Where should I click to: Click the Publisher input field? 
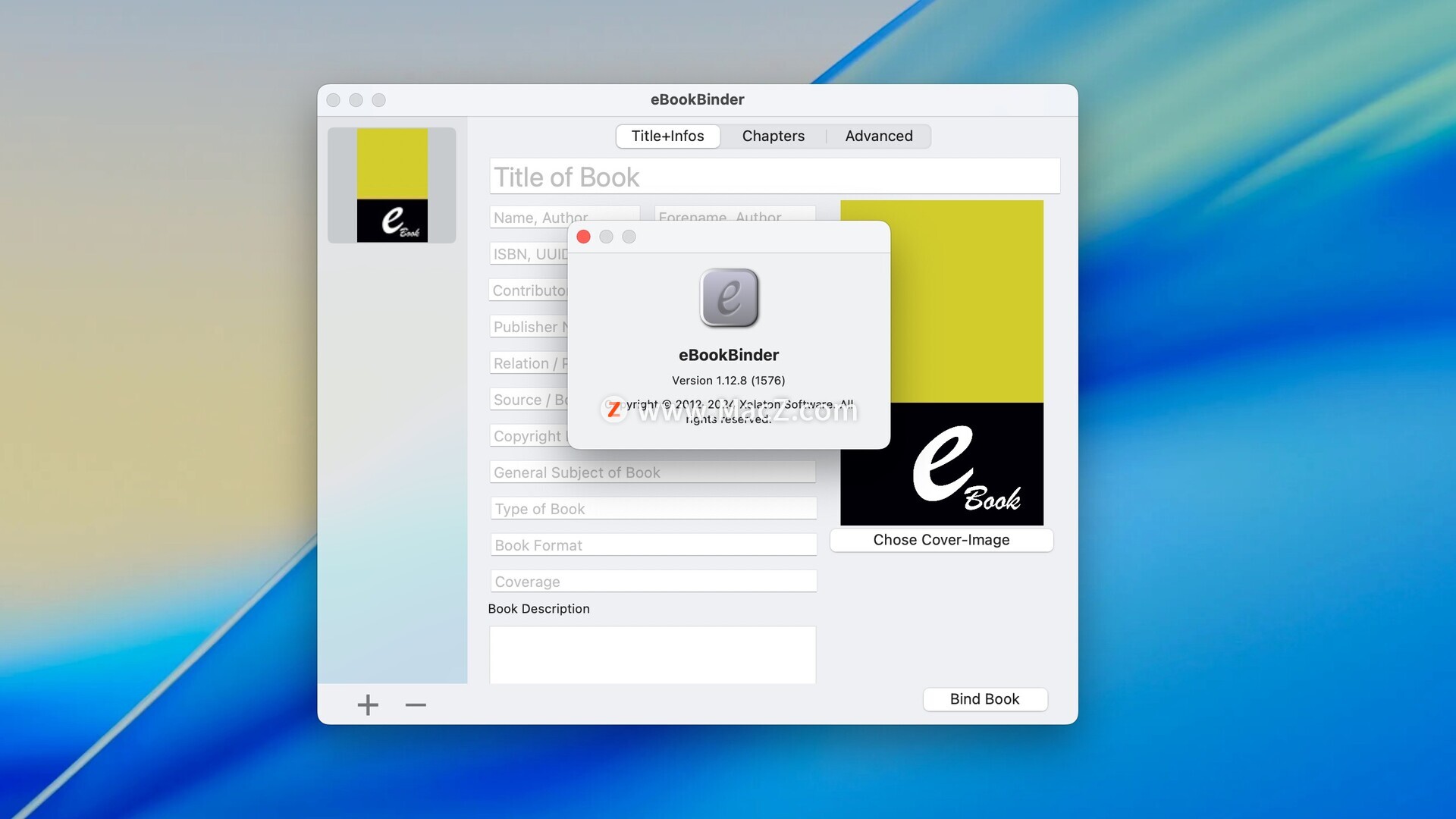coord(529,326)
